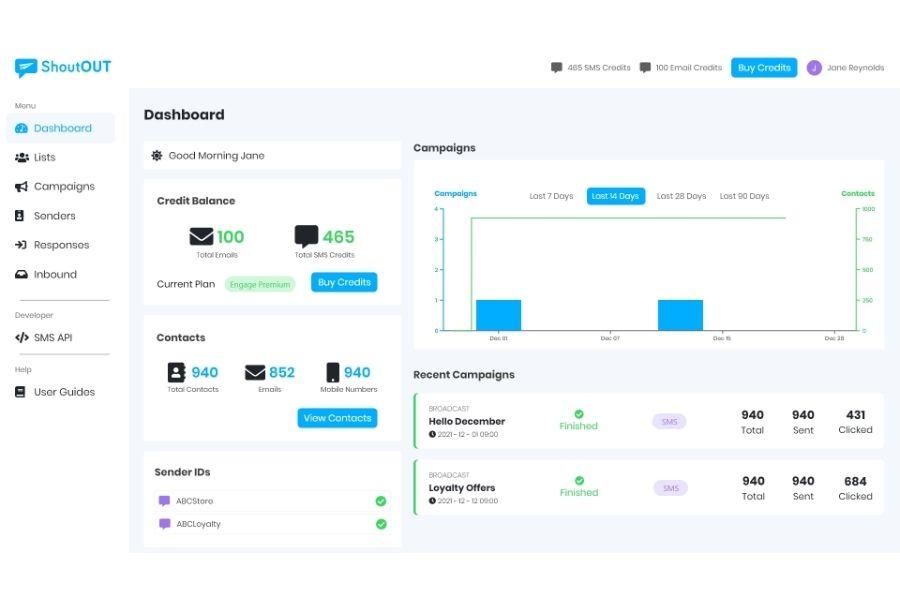The image size is (900, 600).
Task: Go to Lists in the sidebar
Action: tap(44, 158)
